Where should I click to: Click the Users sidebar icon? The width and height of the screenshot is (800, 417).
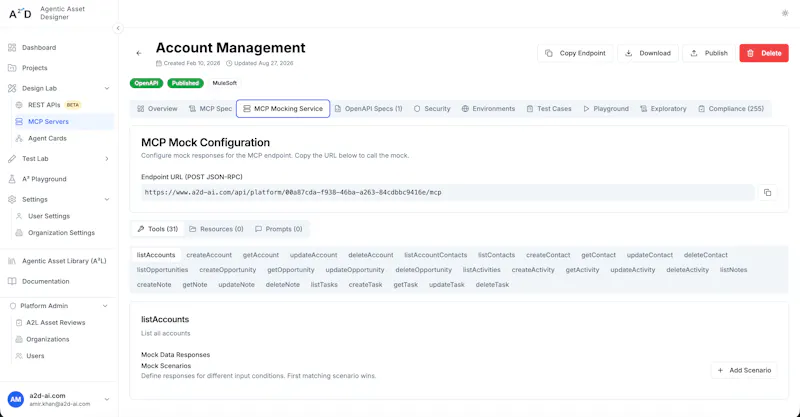(x=19, y=356)
